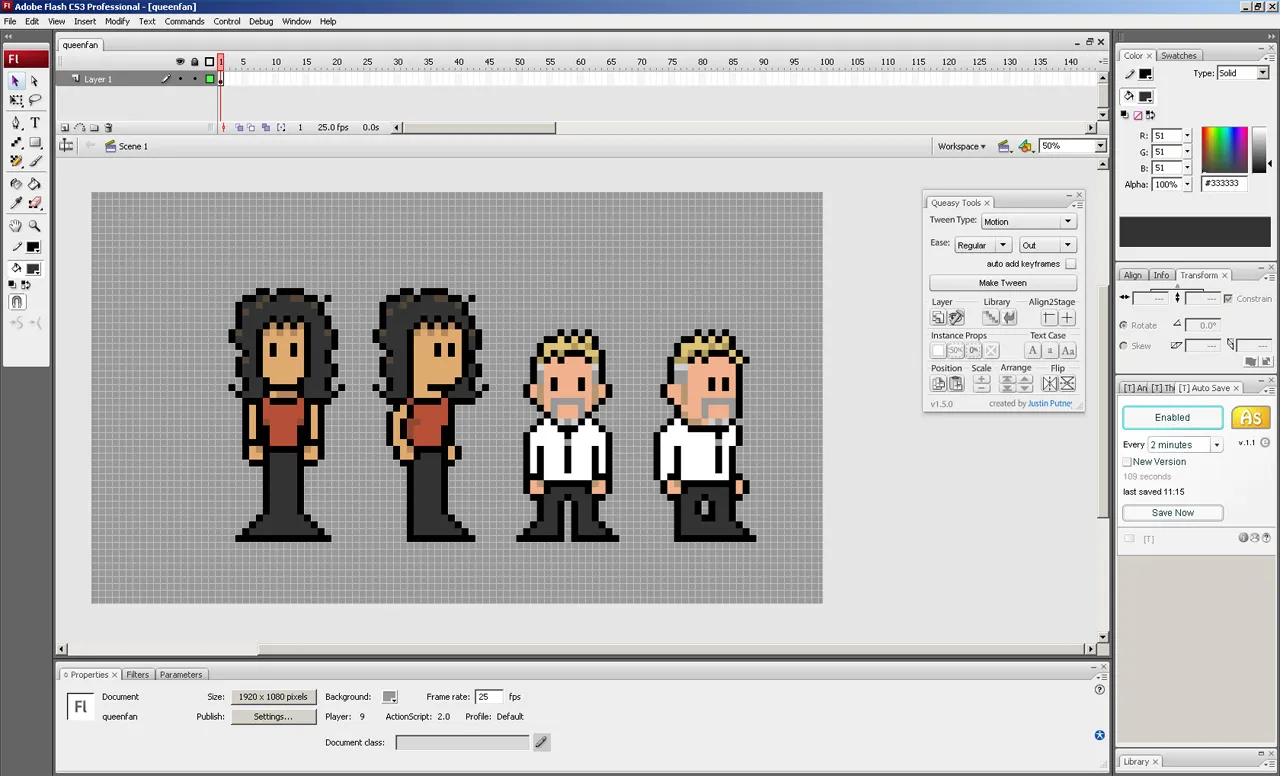Image resolution: width=1280 pixels, height=776 pixels.
Task: Click the Frame rate input field
Action: pyautogui.click(x=488, y=697)
